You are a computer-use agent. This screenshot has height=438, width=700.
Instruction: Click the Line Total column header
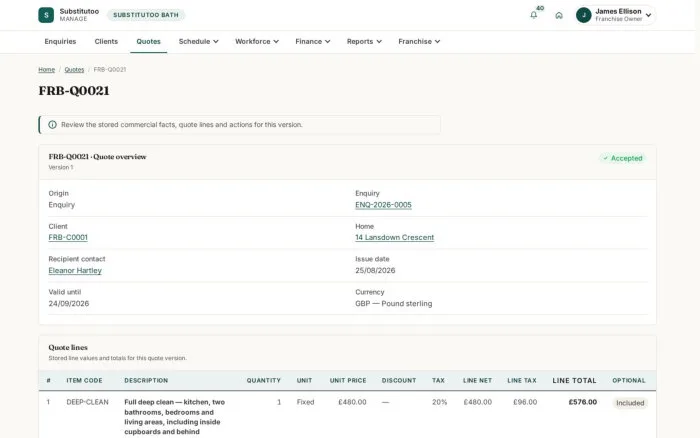[574, 381]
